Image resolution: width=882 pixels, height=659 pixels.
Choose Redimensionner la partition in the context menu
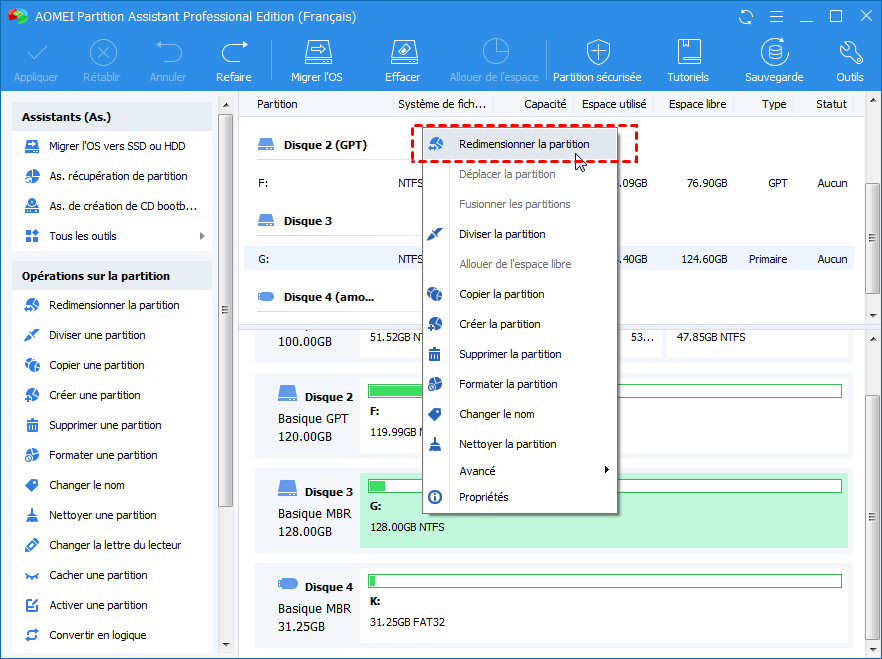[520, 144]
